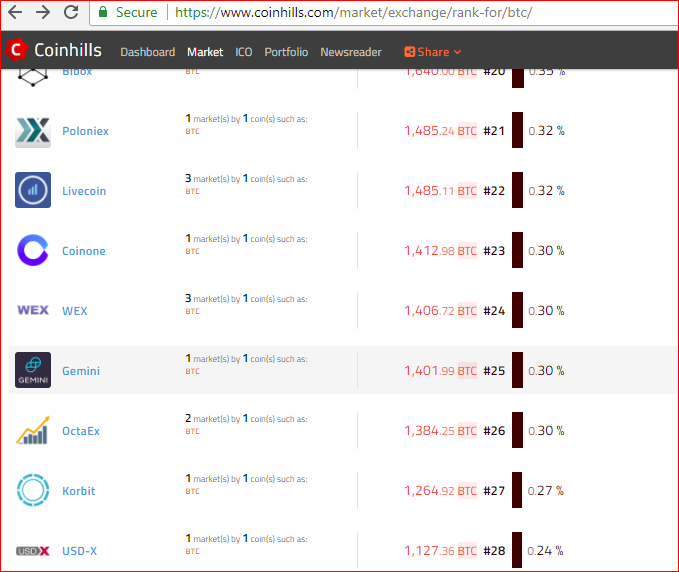Click BTC coin tag under Livecoin
This screenshot has height=572, width=679.
[192, 191]
